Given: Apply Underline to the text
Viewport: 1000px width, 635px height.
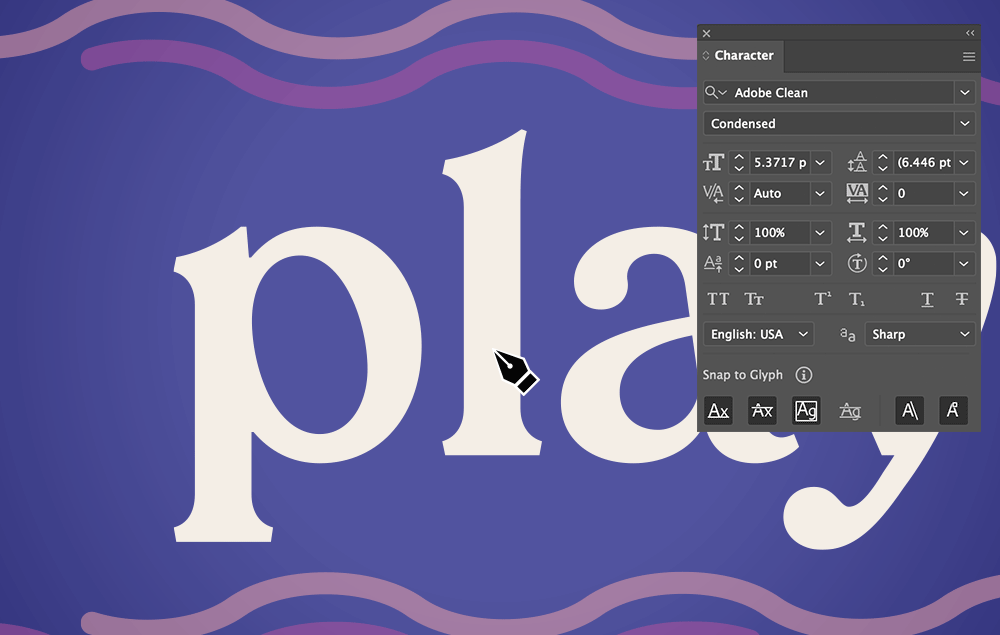Looking at the screenshot, I should point(926,299).
